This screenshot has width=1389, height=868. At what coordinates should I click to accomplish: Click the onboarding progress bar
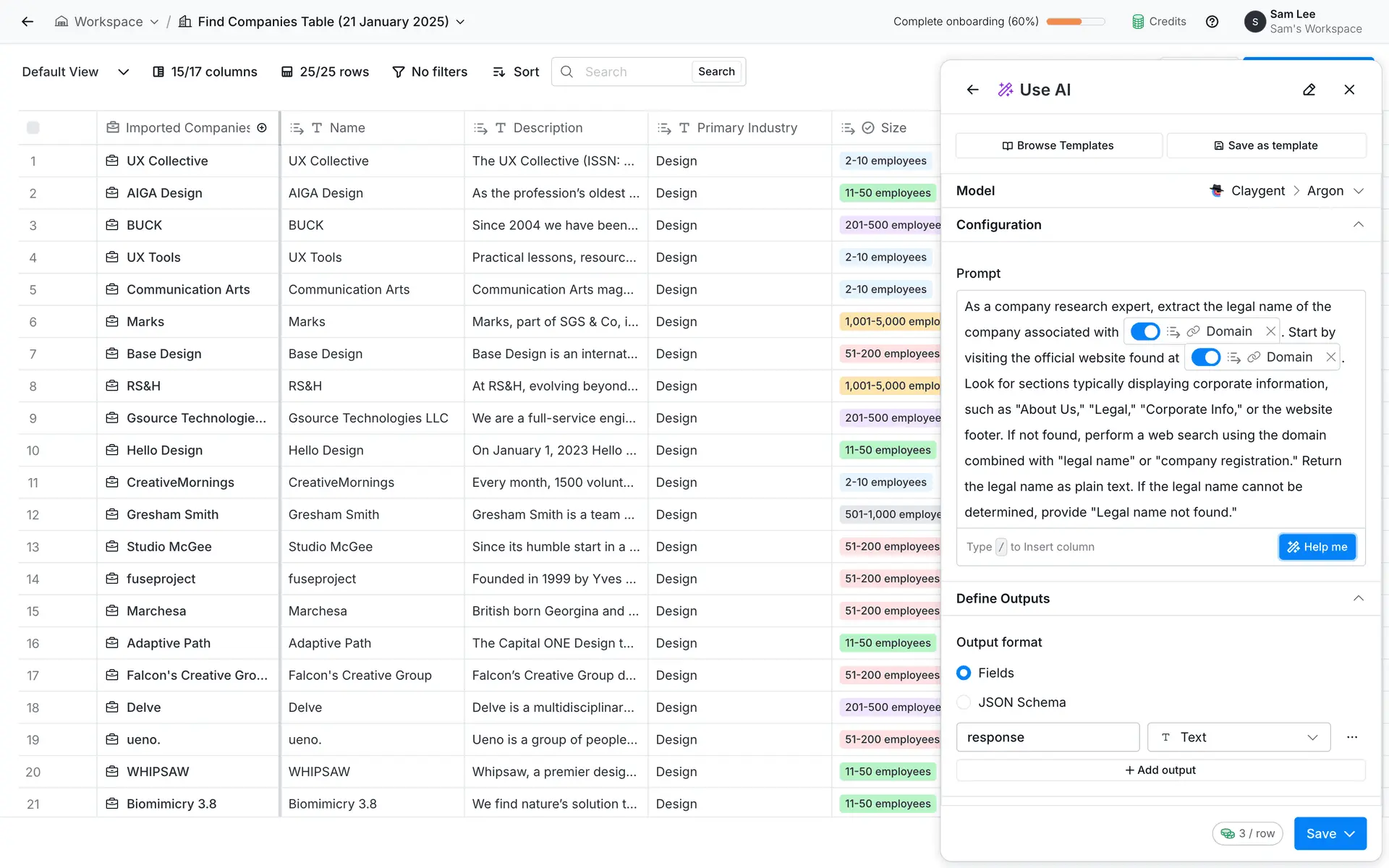(1075, 22)
